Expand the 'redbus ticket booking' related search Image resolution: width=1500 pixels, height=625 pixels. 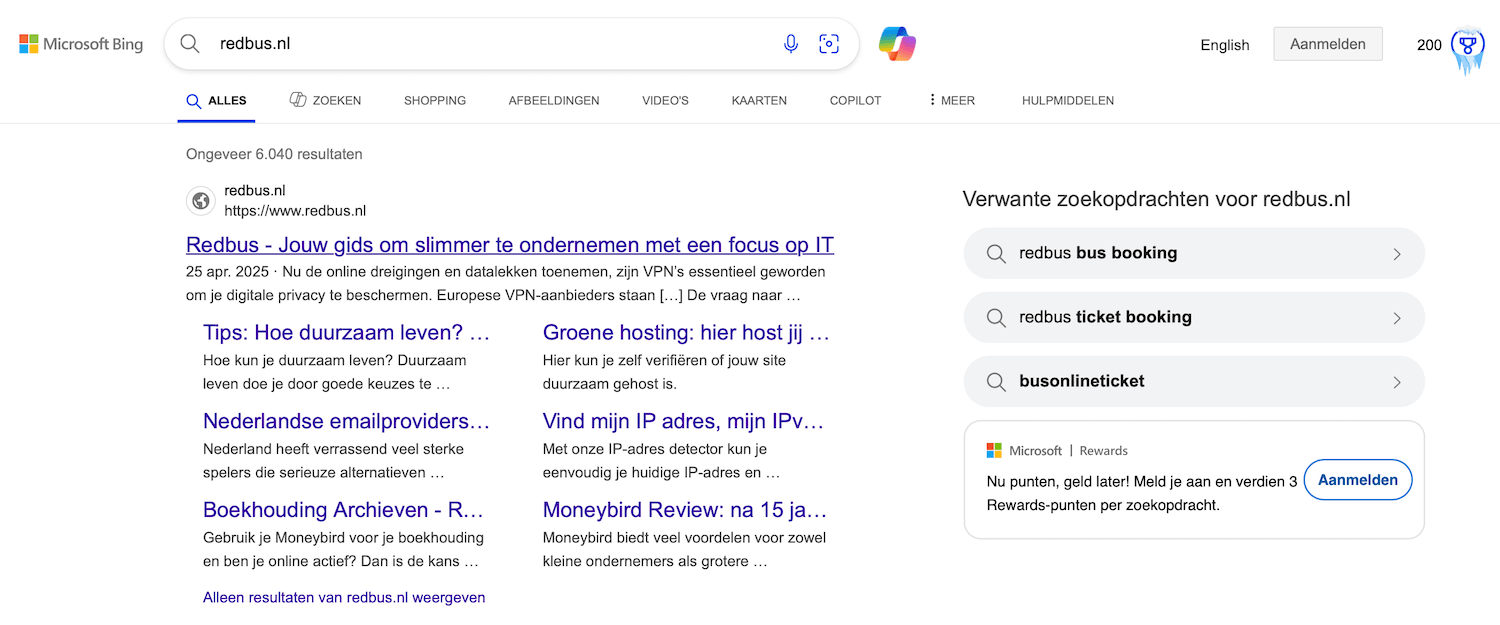(x=1397, y=317)
